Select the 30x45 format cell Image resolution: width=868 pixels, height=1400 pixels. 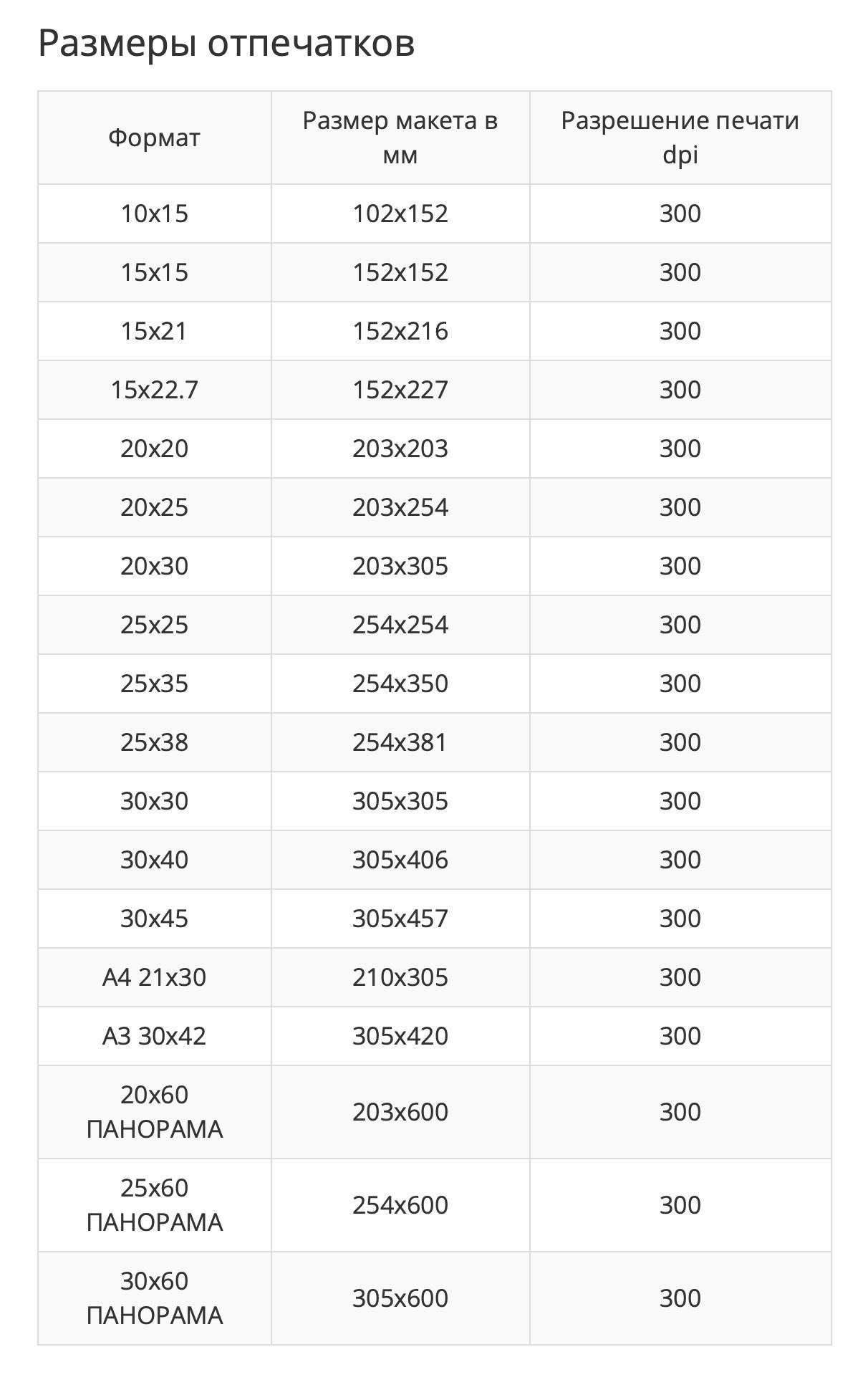pos(154,919)
